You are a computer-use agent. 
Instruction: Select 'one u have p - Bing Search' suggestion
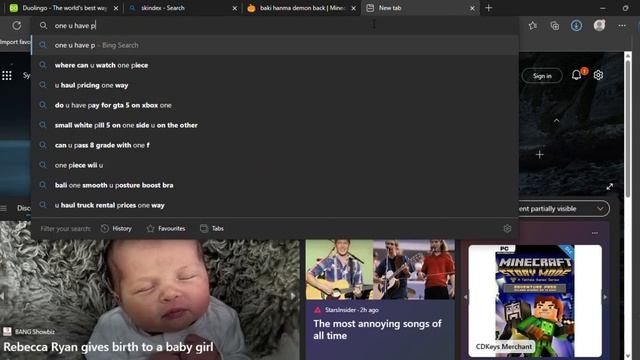(x=275, y=45)
